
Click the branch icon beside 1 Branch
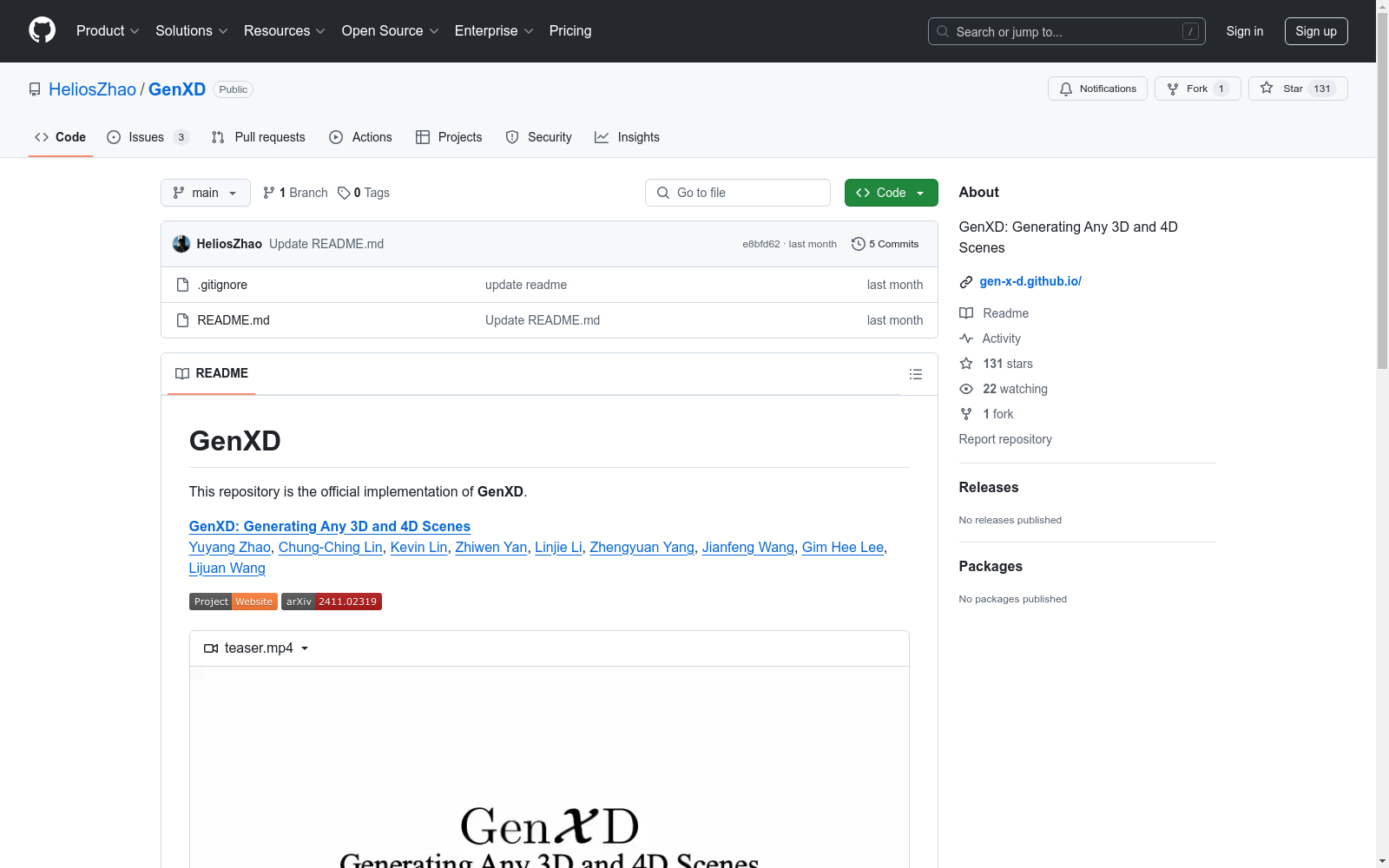pyautogui.click(x=269, y=193)
